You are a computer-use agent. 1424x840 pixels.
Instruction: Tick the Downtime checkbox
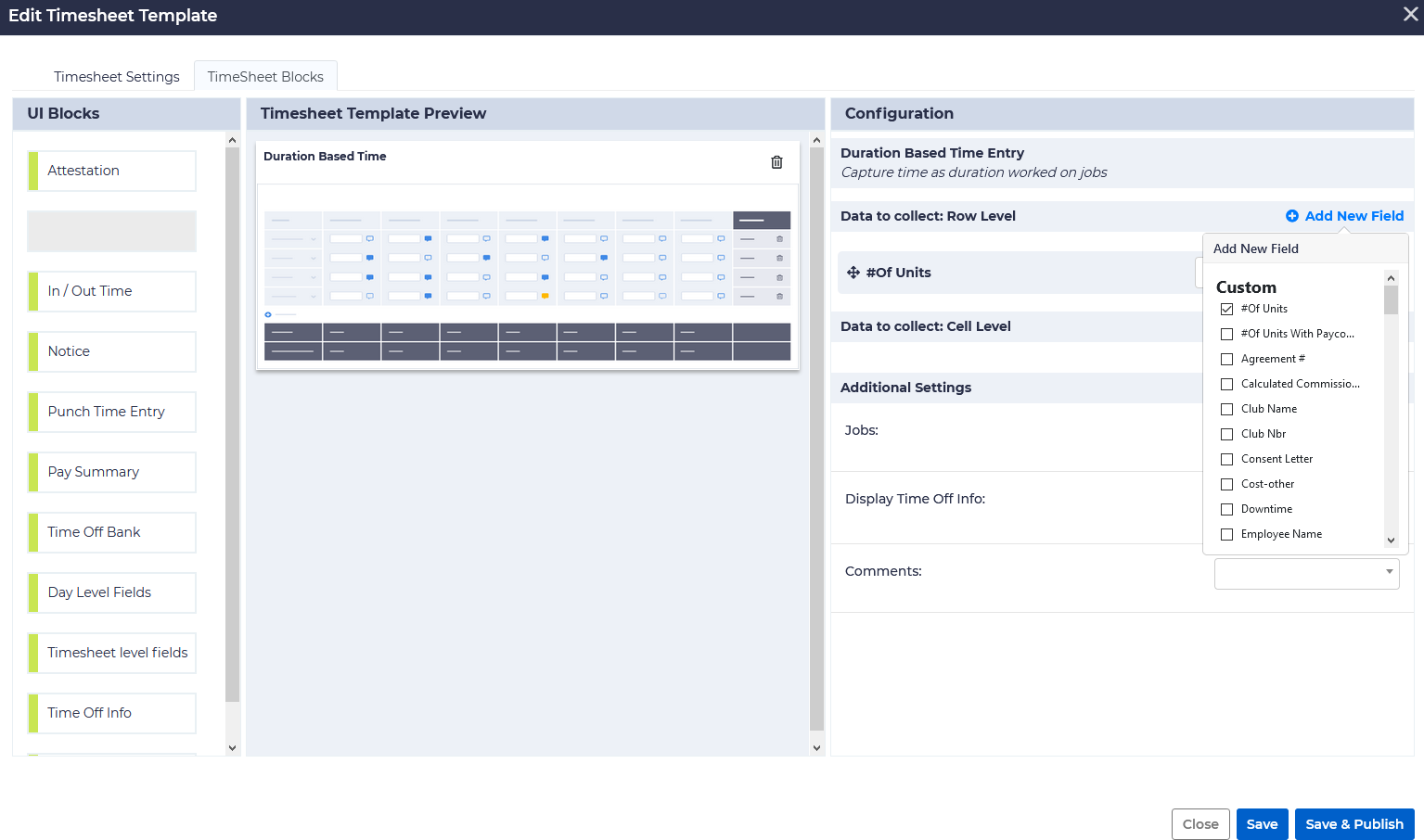coord(1226,509)
